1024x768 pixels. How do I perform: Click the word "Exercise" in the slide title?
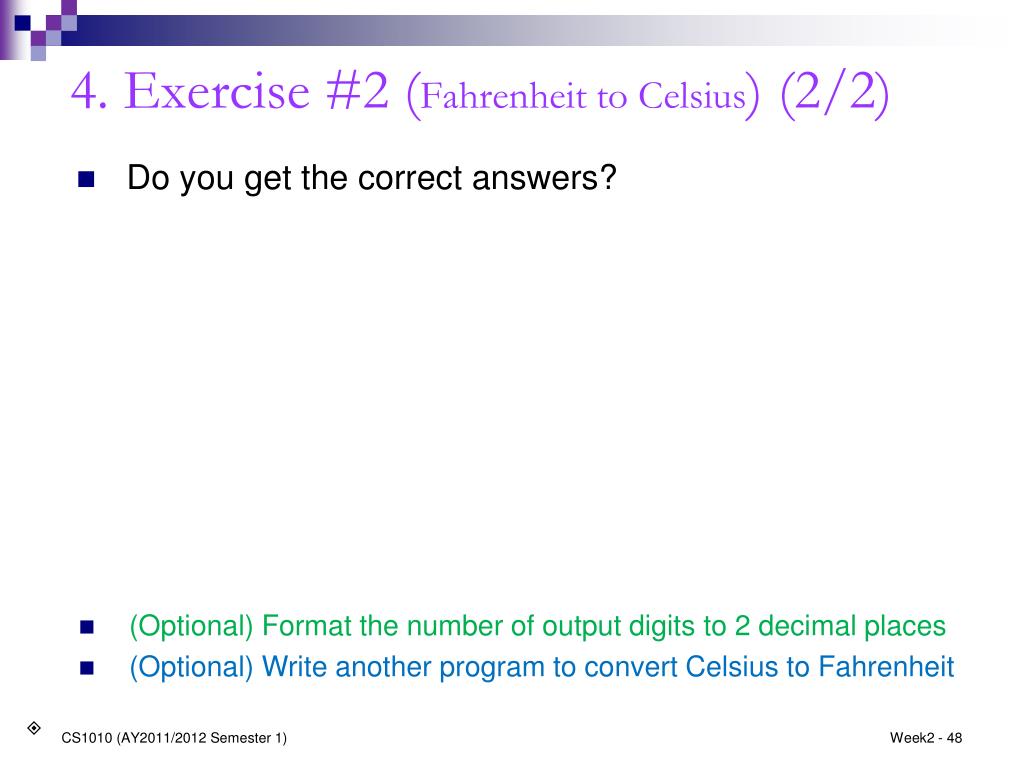click(x=217, y=91)
